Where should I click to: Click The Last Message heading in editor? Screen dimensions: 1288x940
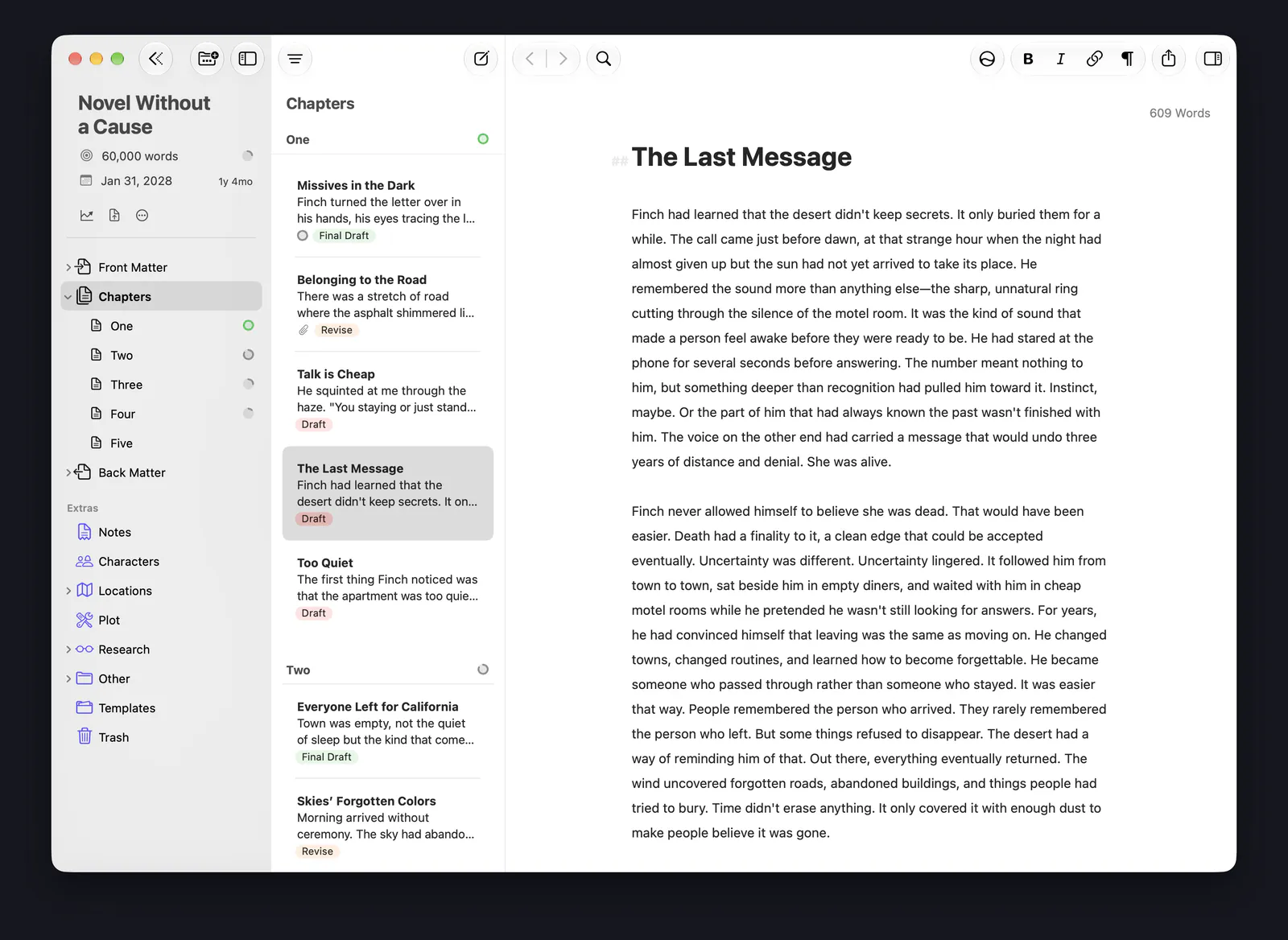coord(741,157)
